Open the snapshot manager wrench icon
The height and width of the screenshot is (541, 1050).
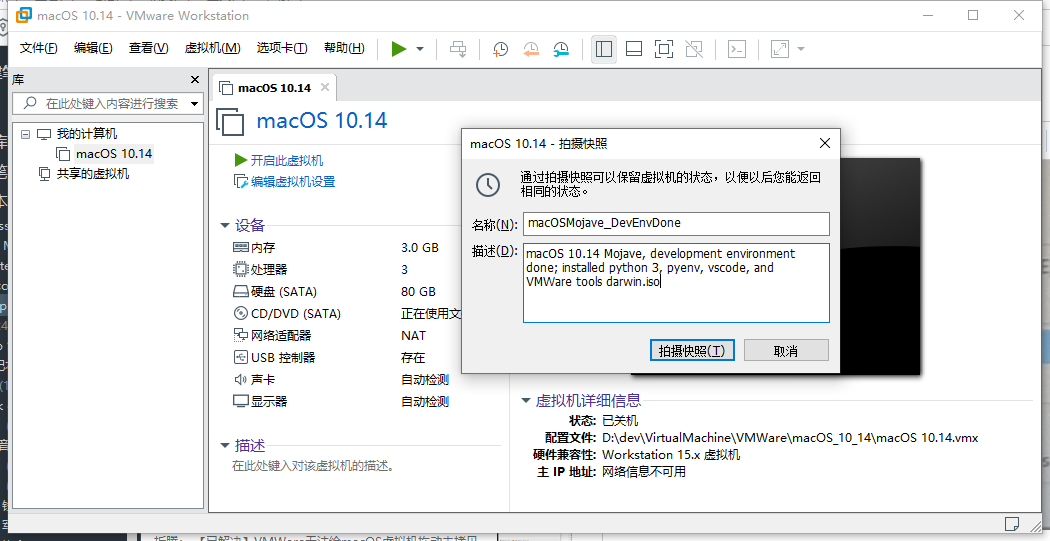(561, 49)
